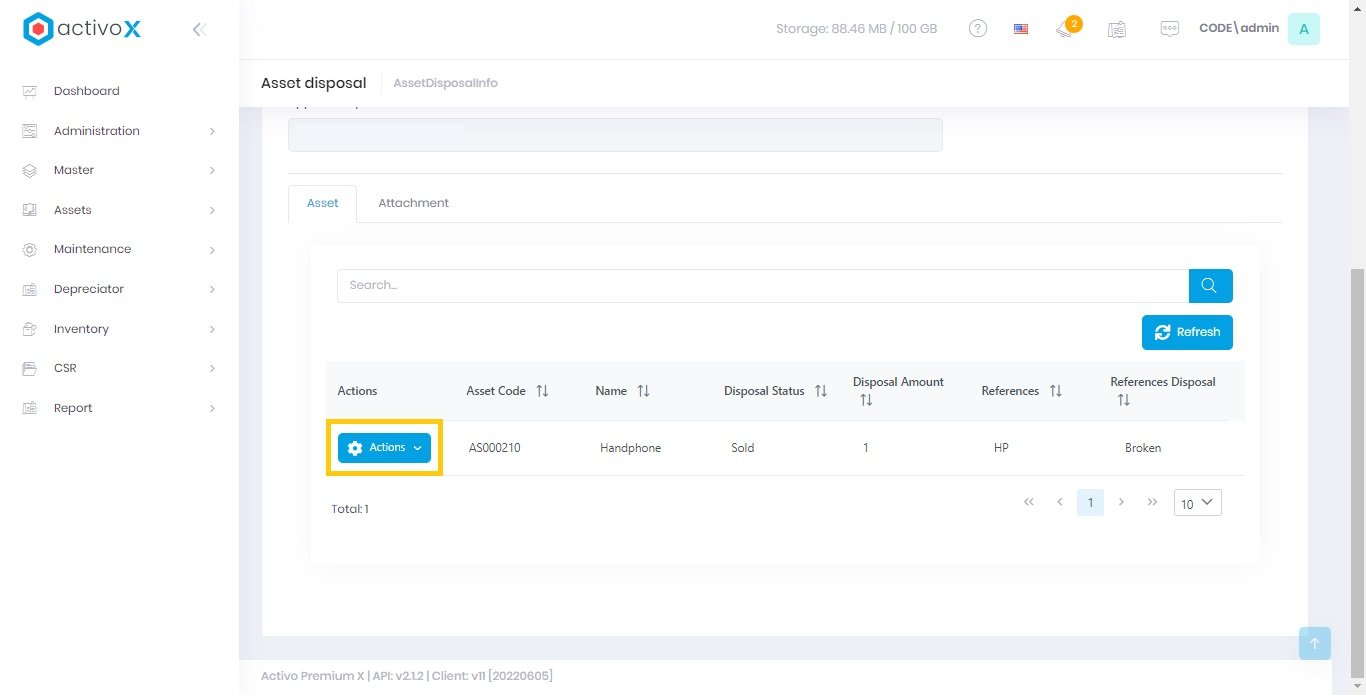Click the Refresh button
This screenshot has height=696, width=1366.
click(1187, 333)
